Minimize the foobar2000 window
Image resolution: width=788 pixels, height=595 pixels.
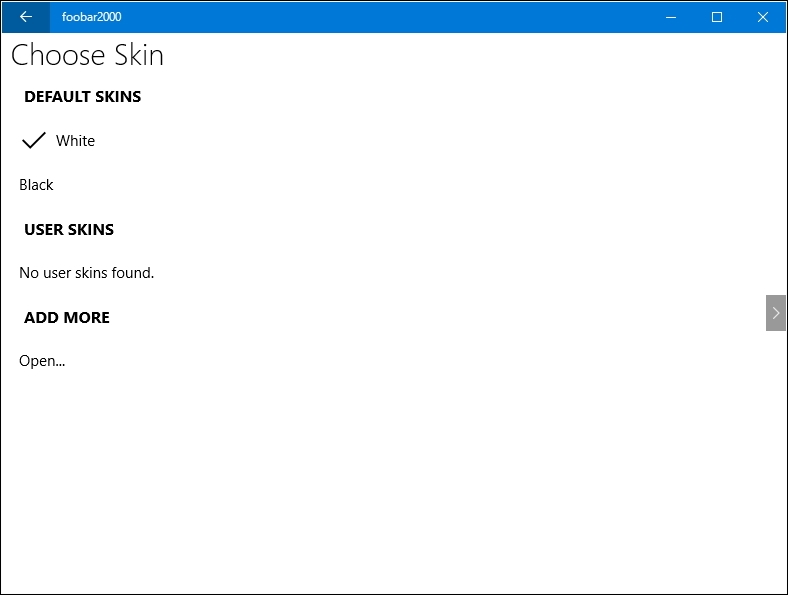point(671,17)
